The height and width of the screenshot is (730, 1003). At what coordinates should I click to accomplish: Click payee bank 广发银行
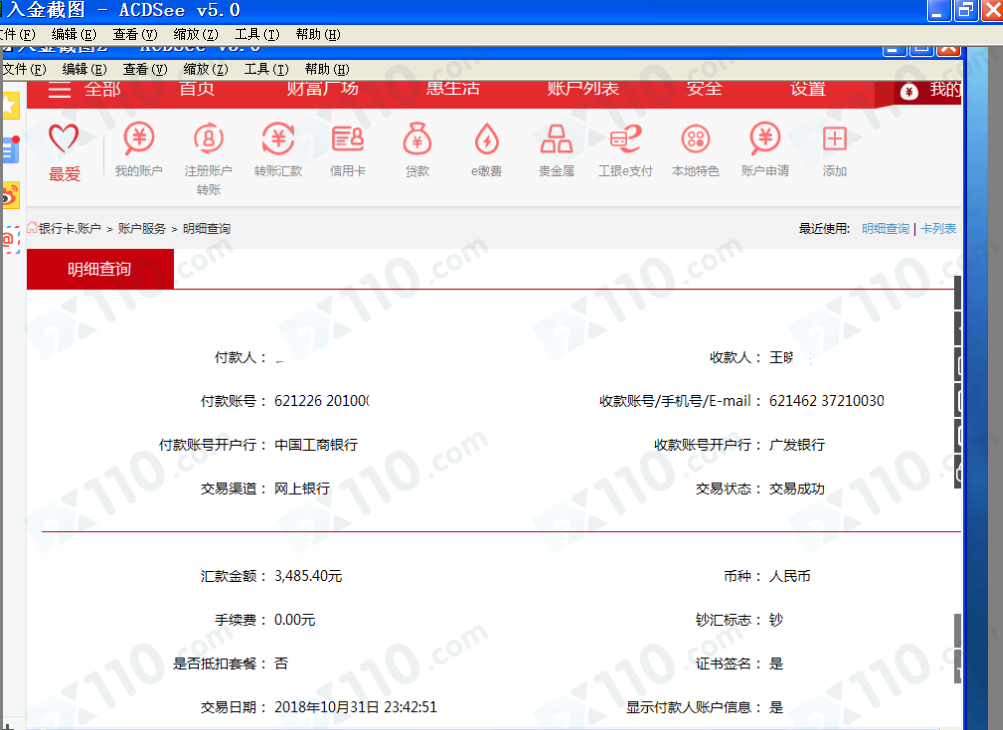[x=797, y=445]
